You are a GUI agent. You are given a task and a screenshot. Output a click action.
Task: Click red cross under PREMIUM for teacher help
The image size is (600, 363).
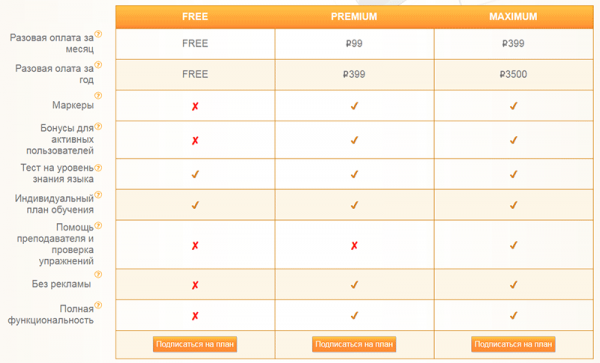354,246
